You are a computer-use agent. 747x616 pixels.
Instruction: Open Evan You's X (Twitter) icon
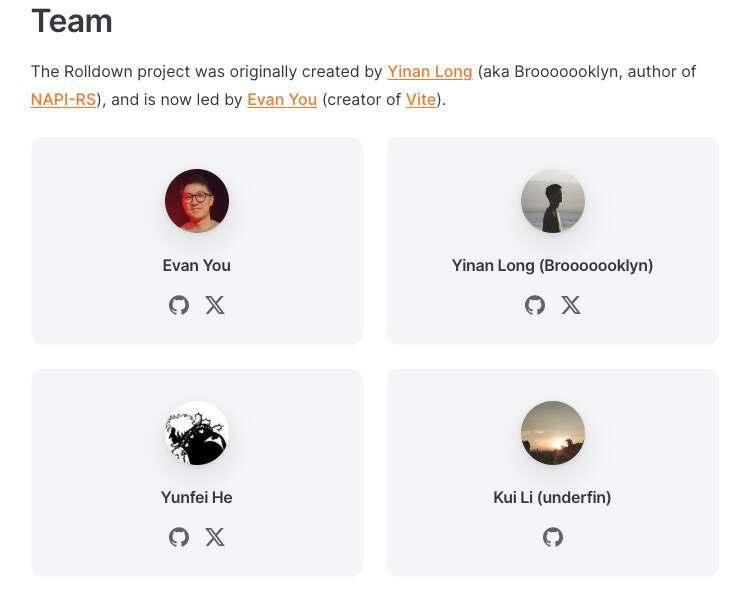point(215,305)
